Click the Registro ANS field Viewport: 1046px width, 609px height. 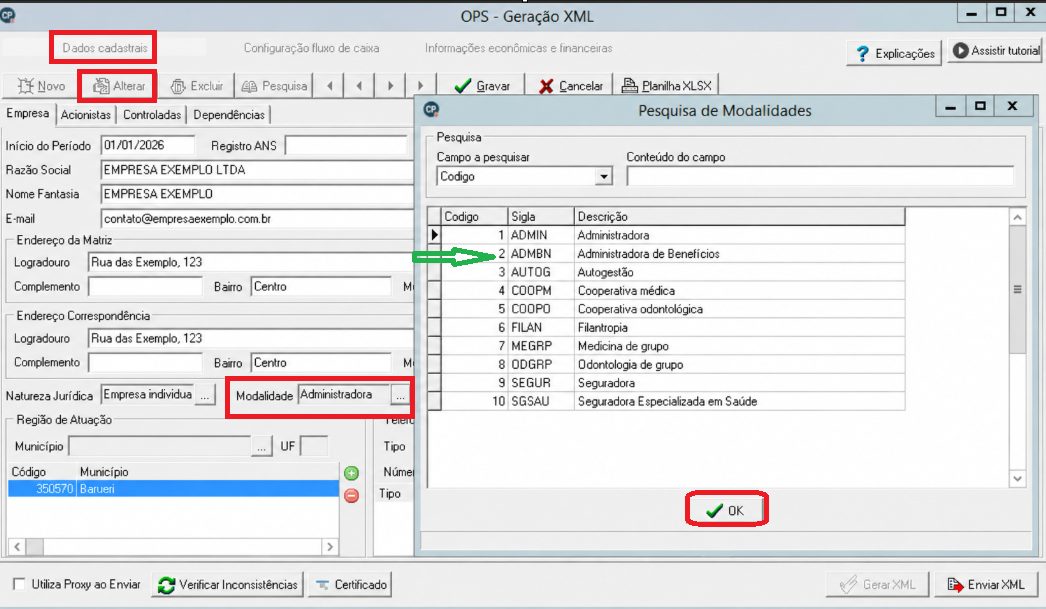pyautogui.click(x=346, y=145)
